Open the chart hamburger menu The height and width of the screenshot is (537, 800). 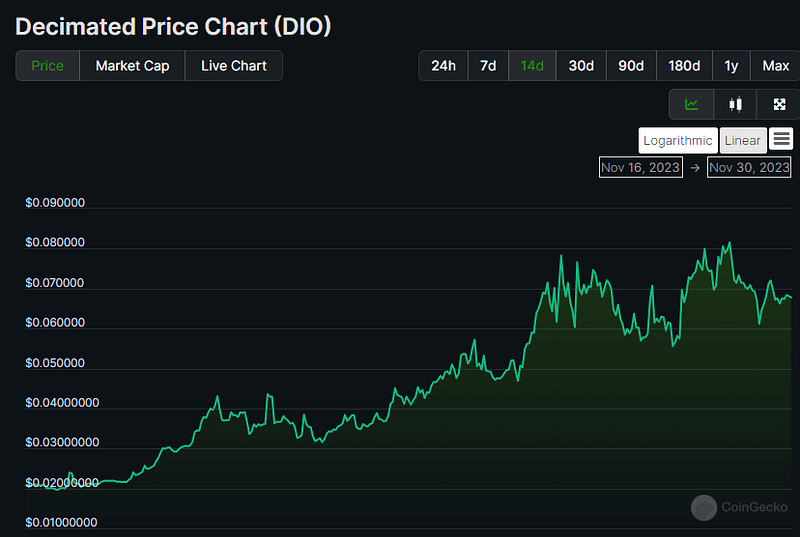tap(781, 139)
